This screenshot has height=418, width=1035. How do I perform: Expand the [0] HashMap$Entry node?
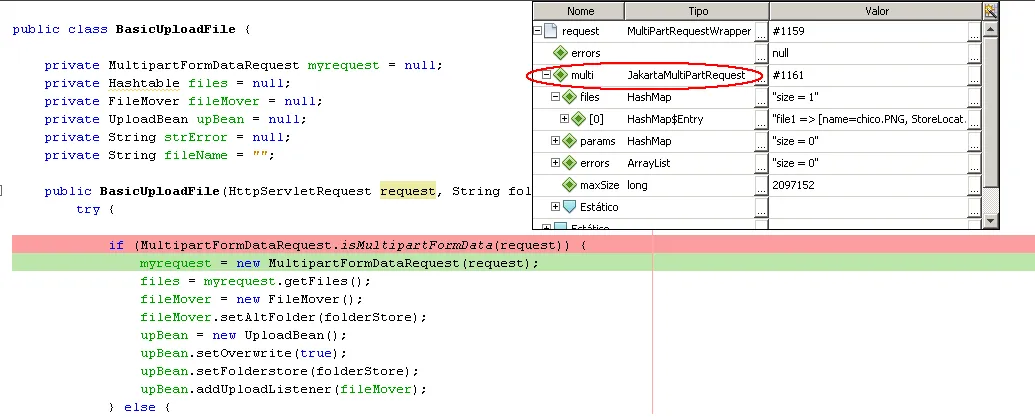[564, 119]
